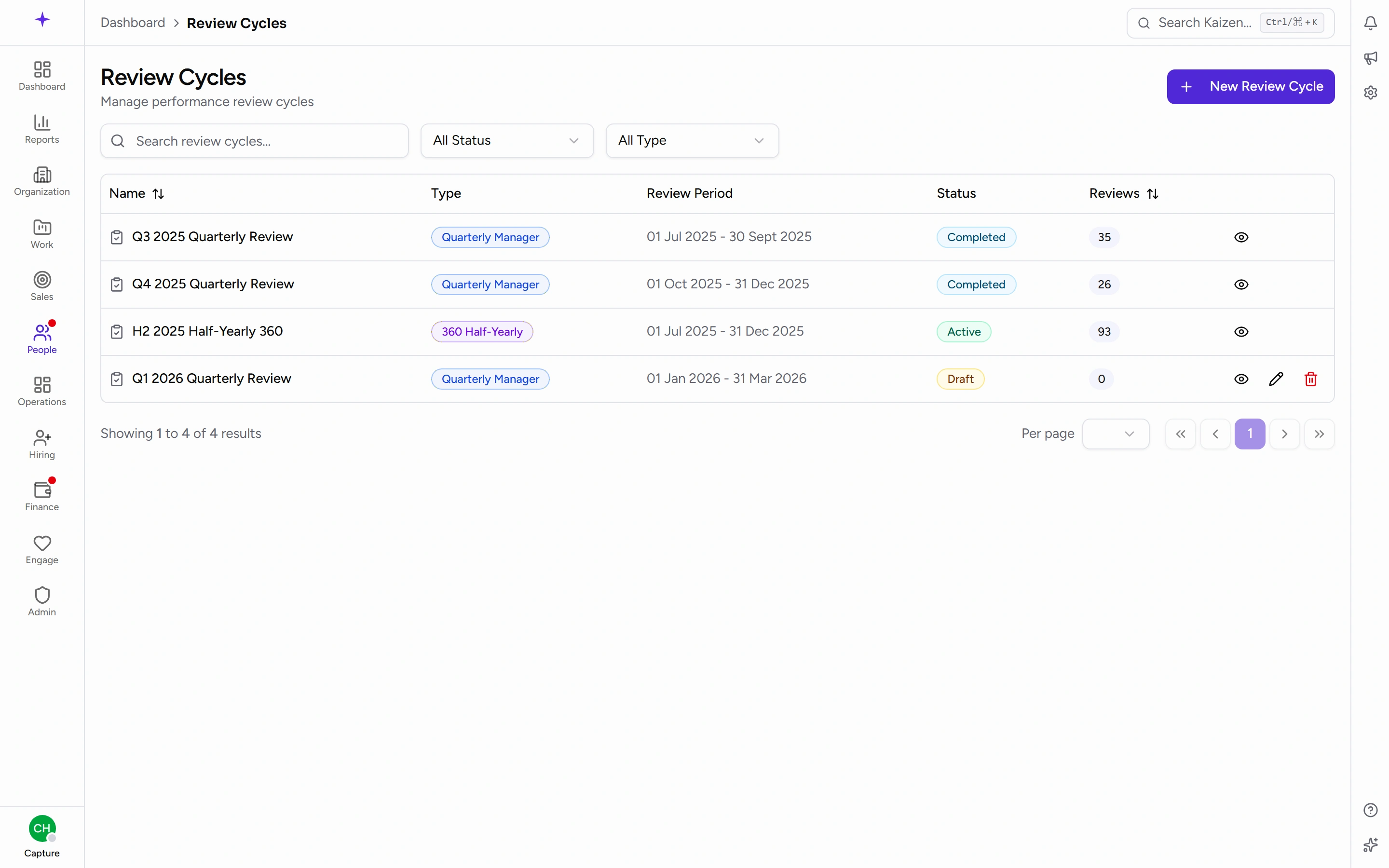This screenshot has height=868, width=1389.
Task: Click reviews count 93
Action: pyautogui.click(x=1104, y=332)
